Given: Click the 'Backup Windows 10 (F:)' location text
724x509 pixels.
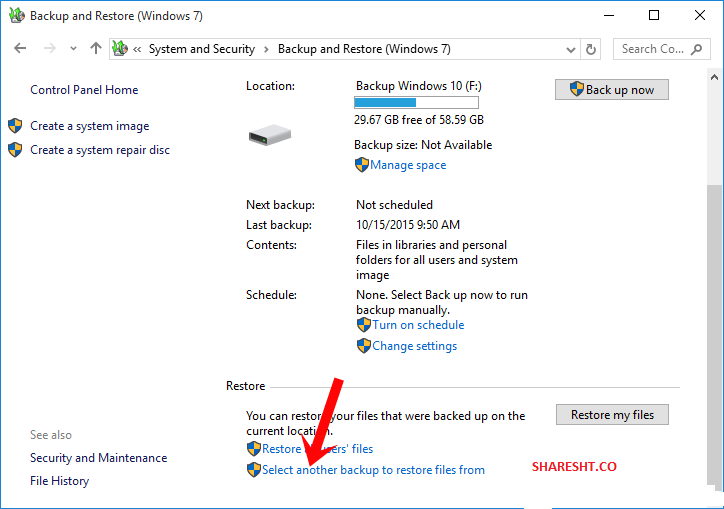Looking at the screenshot, I should (418, 86).
